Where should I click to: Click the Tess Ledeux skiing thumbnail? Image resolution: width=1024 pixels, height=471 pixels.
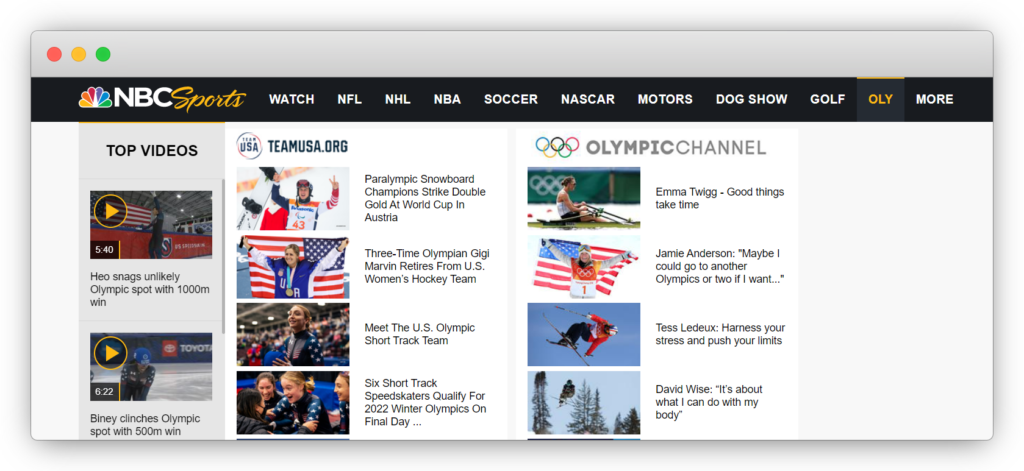pyautogui.click(x=584, y=334)
